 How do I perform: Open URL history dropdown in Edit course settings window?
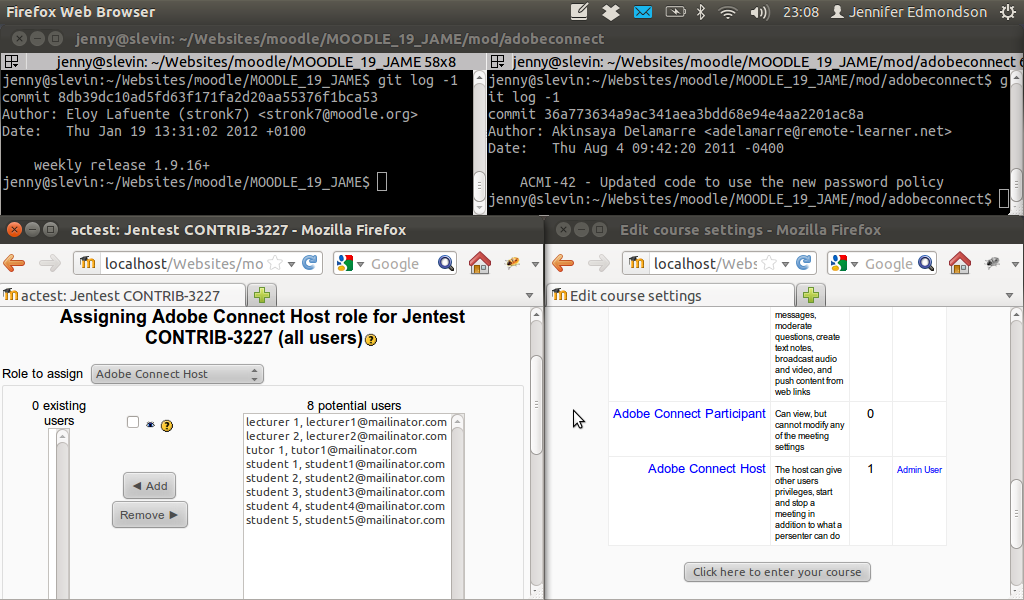[785, 264]
